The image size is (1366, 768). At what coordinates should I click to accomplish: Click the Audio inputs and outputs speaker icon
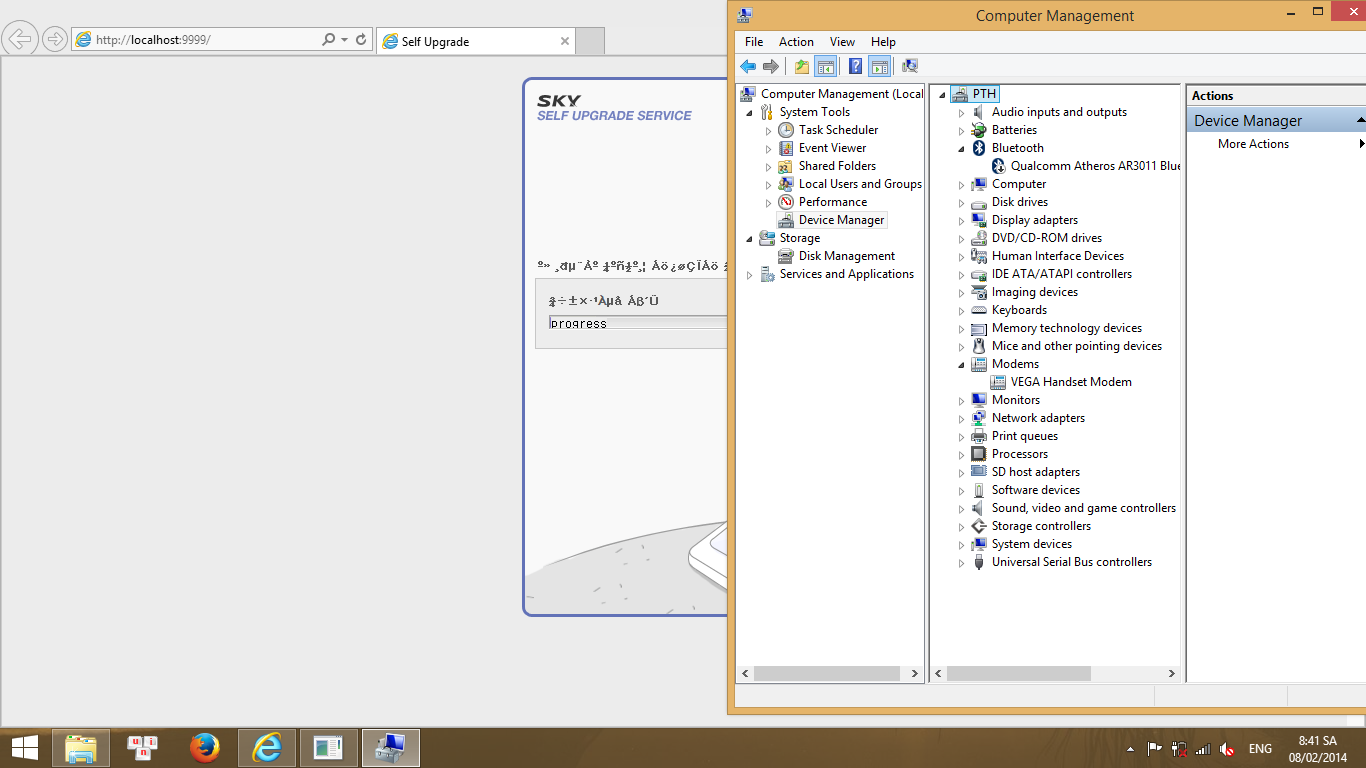click(979, 112)
